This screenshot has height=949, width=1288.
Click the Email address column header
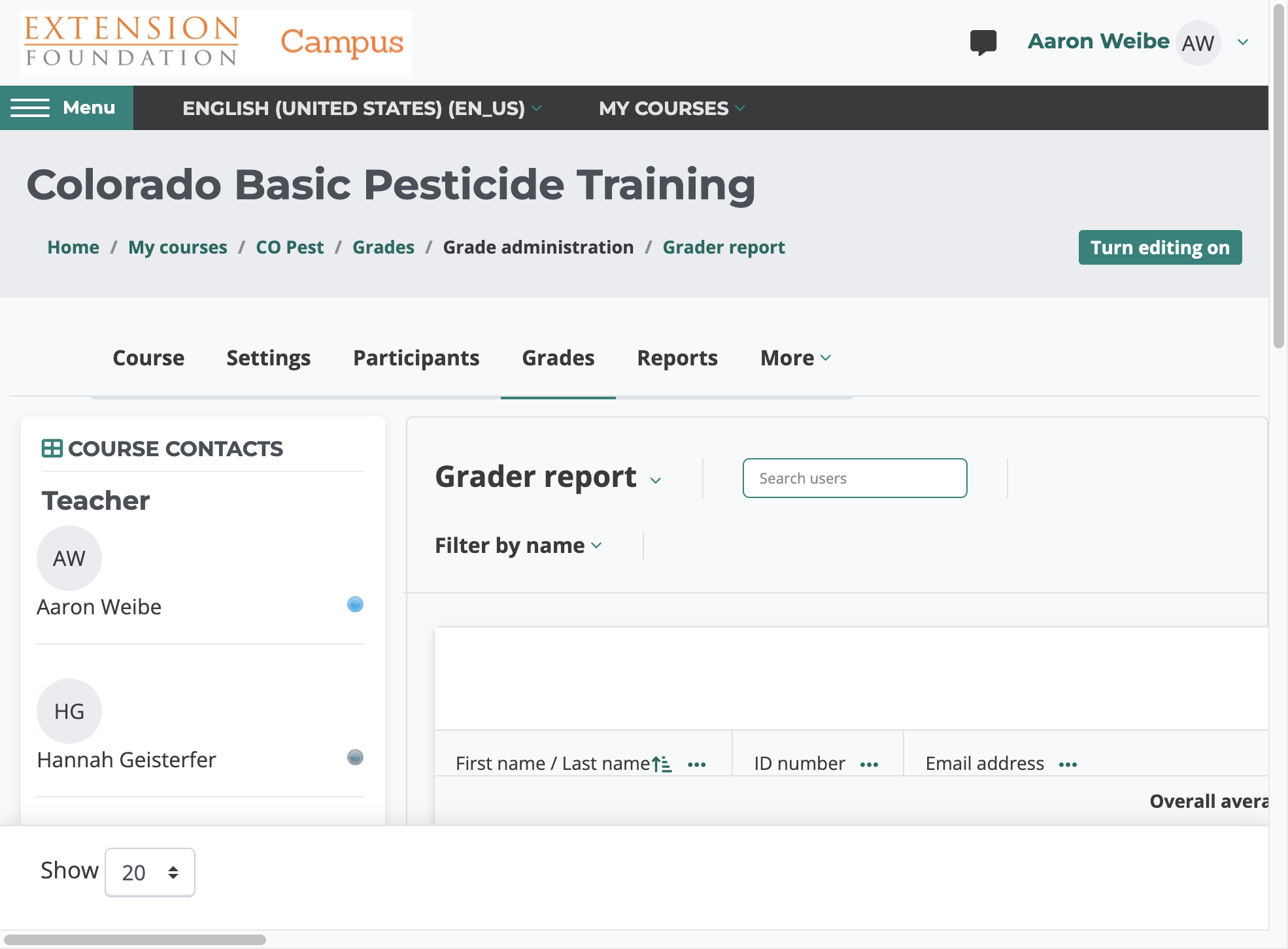click(985, 763)
